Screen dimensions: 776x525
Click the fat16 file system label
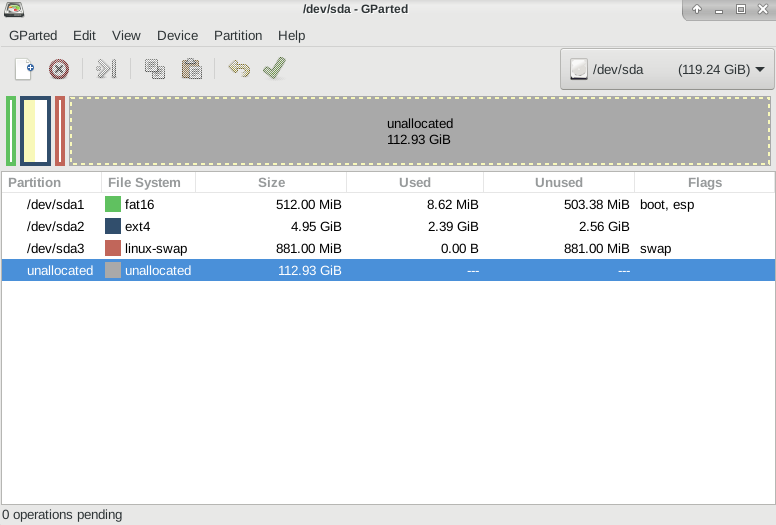click(140, 204)
